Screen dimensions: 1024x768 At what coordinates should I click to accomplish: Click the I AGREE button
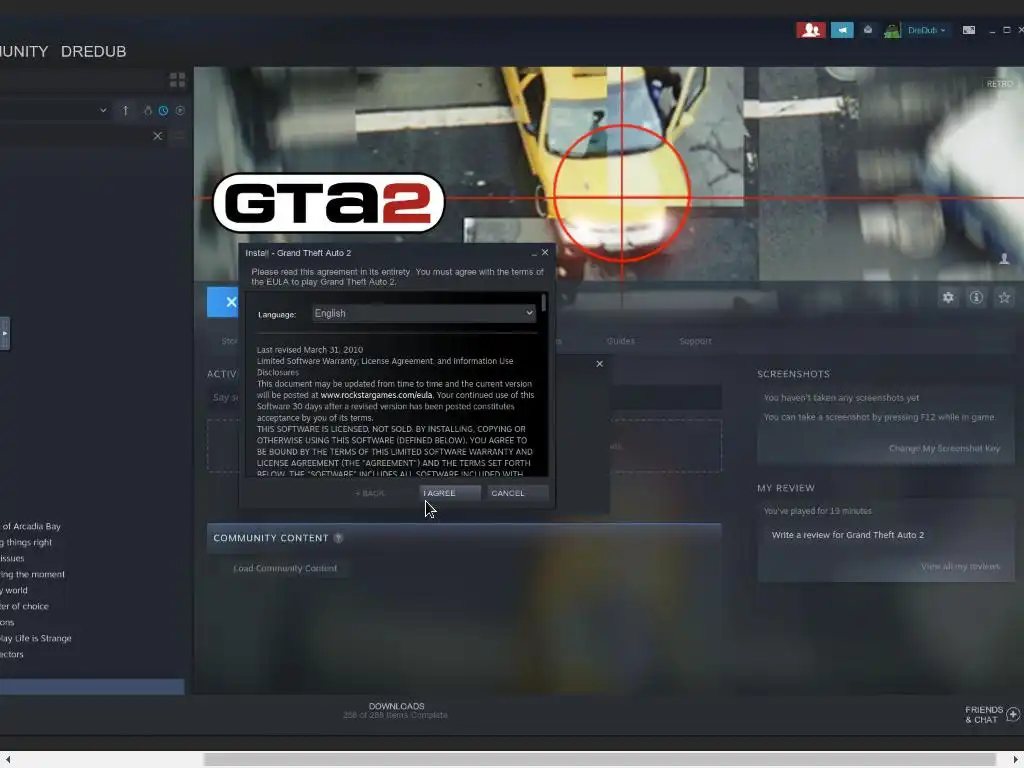pos(450,493)
